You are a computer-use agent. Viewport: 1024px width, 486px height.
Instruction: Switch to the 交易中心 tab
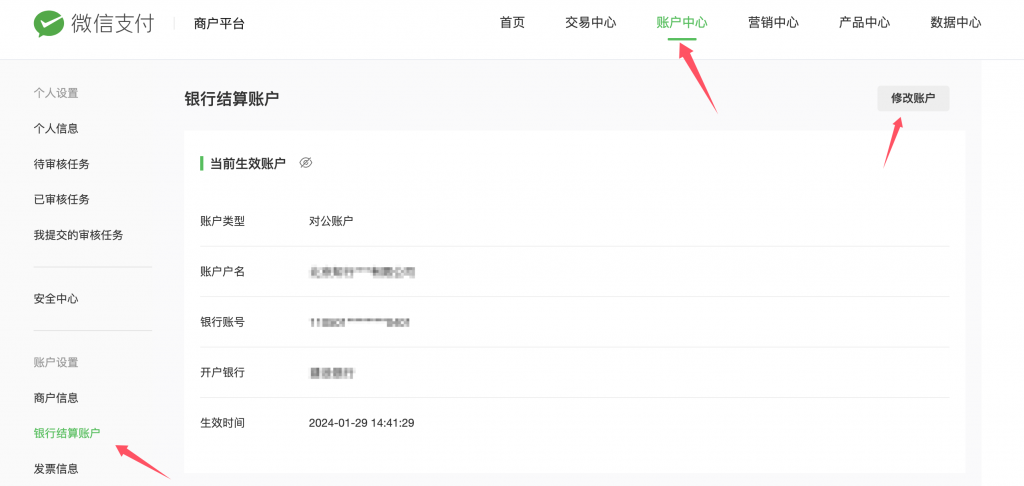590,23
